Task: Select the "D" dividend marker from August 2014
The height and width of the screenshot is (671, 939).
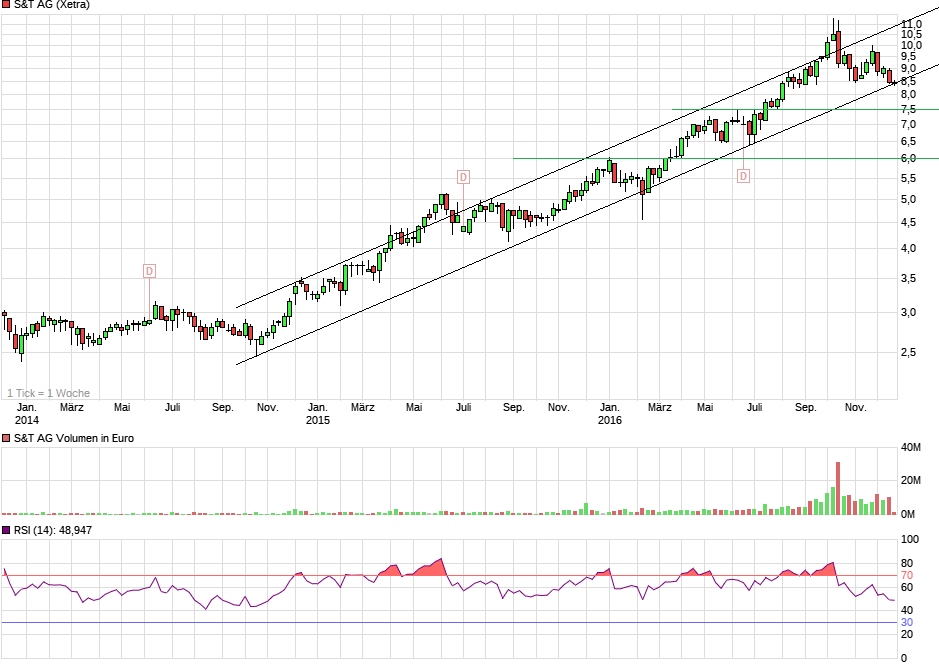Action: point(148,269)
